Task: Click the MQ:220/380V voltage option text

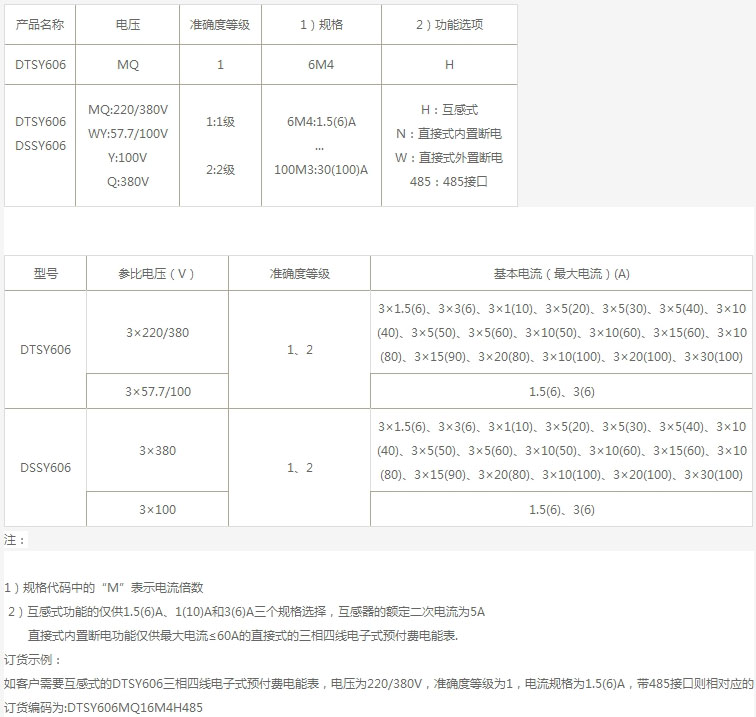Action: [x=128, y=110]
